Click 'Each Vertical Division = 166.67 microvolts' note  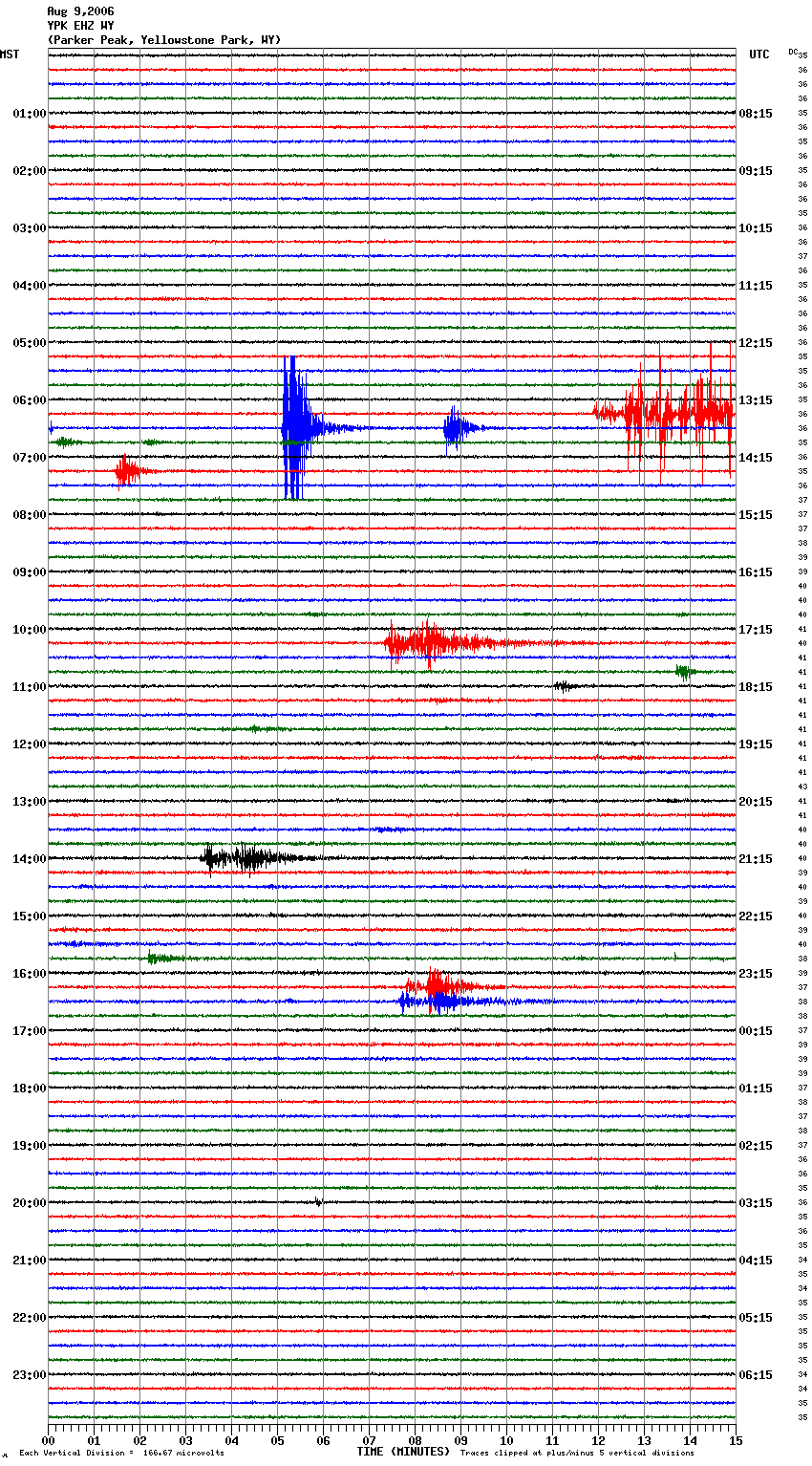pyautogui.click(x=122, y=1453)
